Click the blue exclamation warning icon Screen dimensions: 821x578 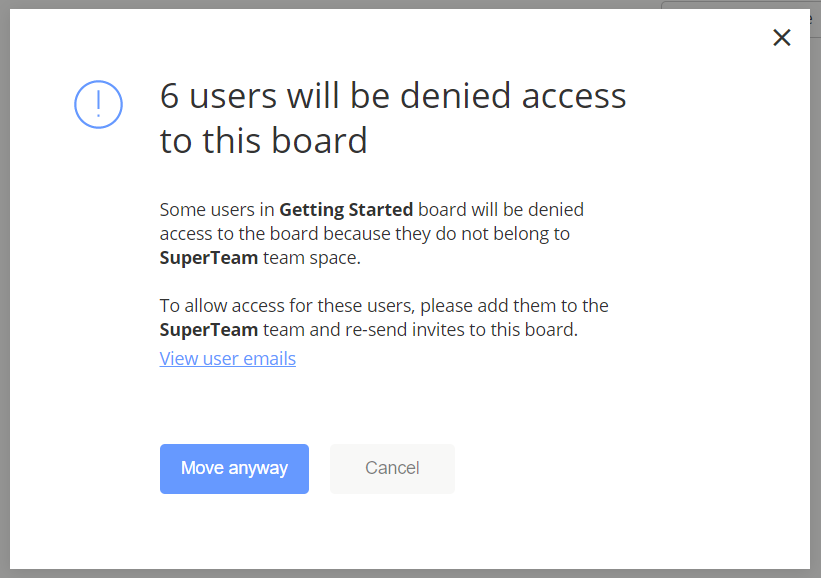[98, 103]
